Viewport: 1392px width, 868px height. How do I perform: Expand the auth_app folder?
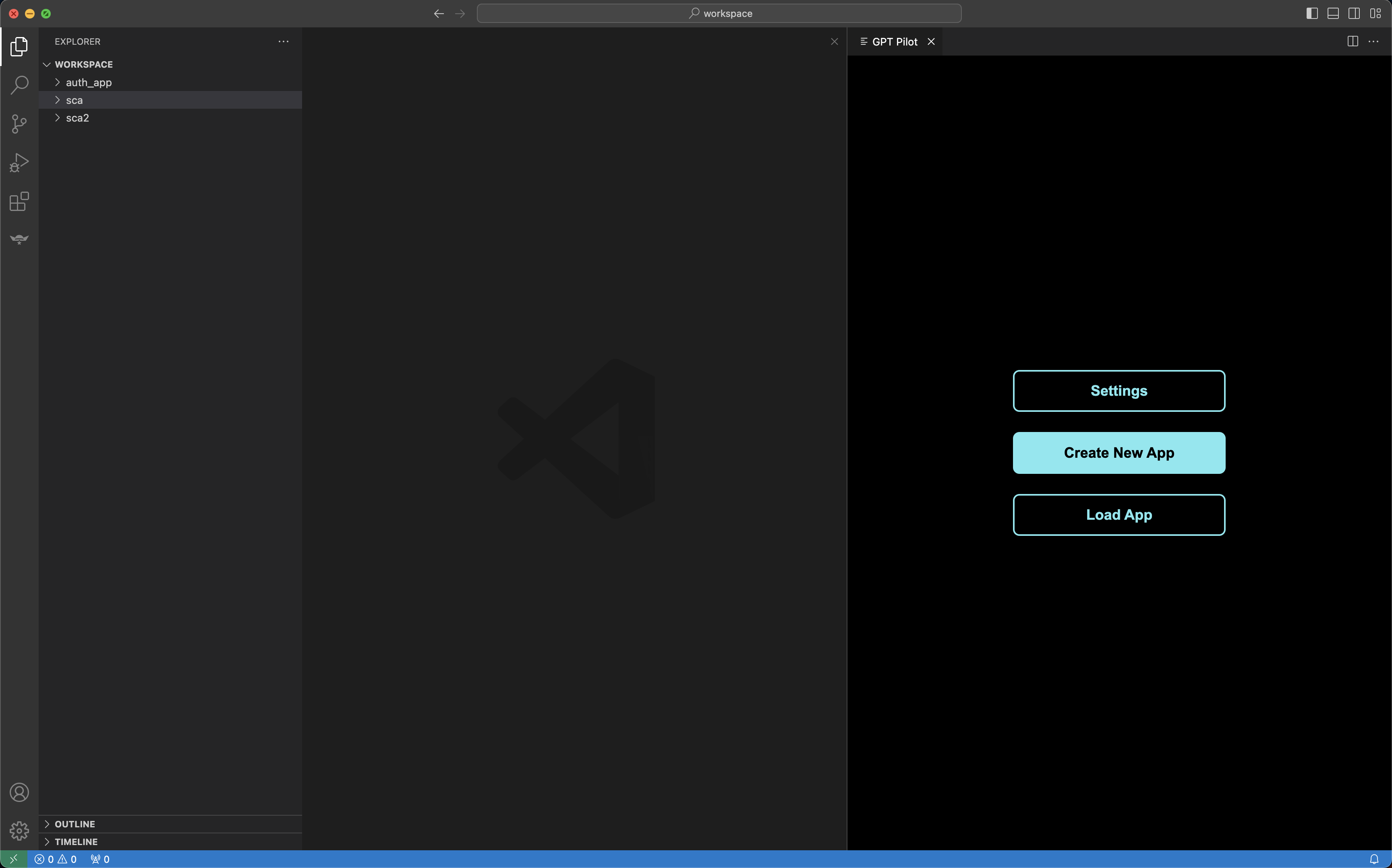89,83
